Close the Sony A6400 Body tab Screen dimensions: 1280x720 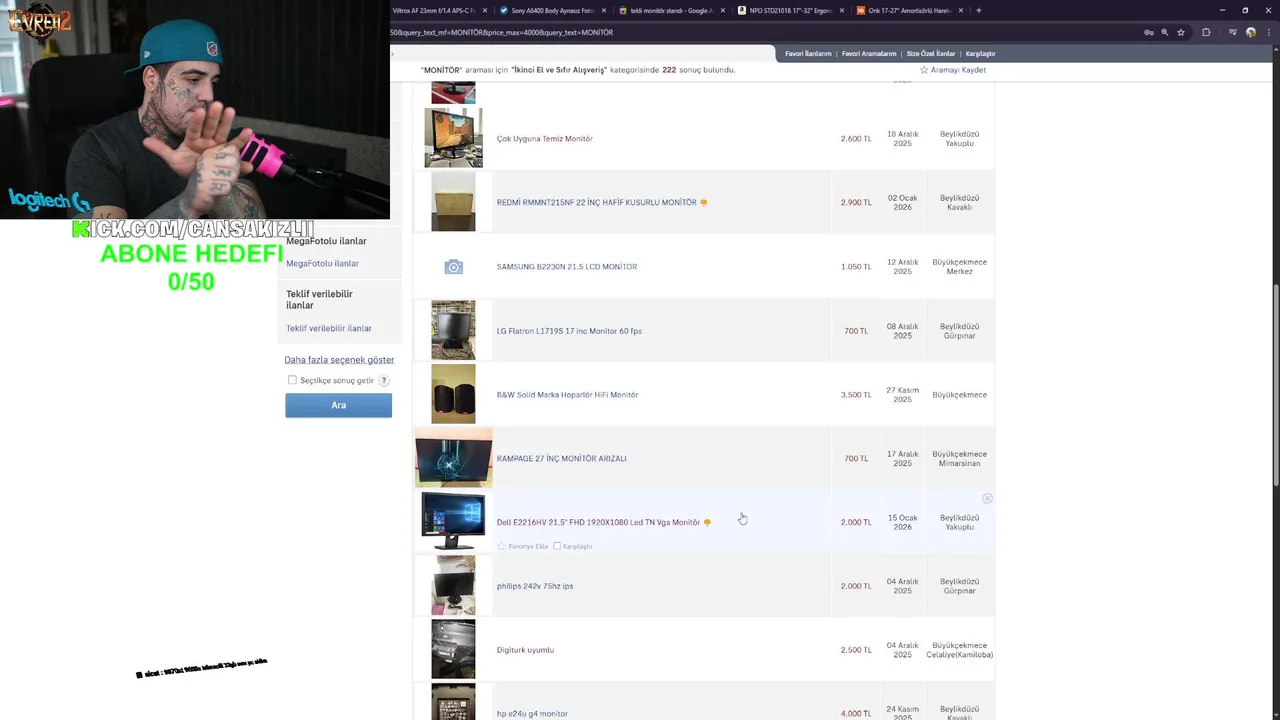604,10
